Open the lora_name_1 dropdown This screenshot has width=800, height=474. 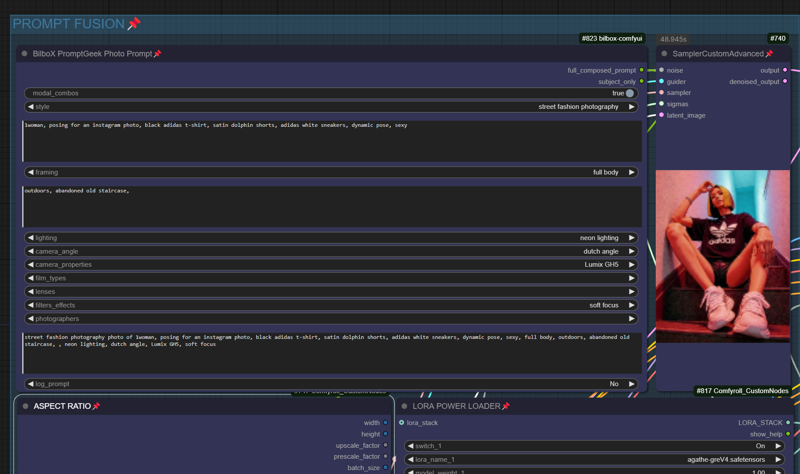pos(594,460)
